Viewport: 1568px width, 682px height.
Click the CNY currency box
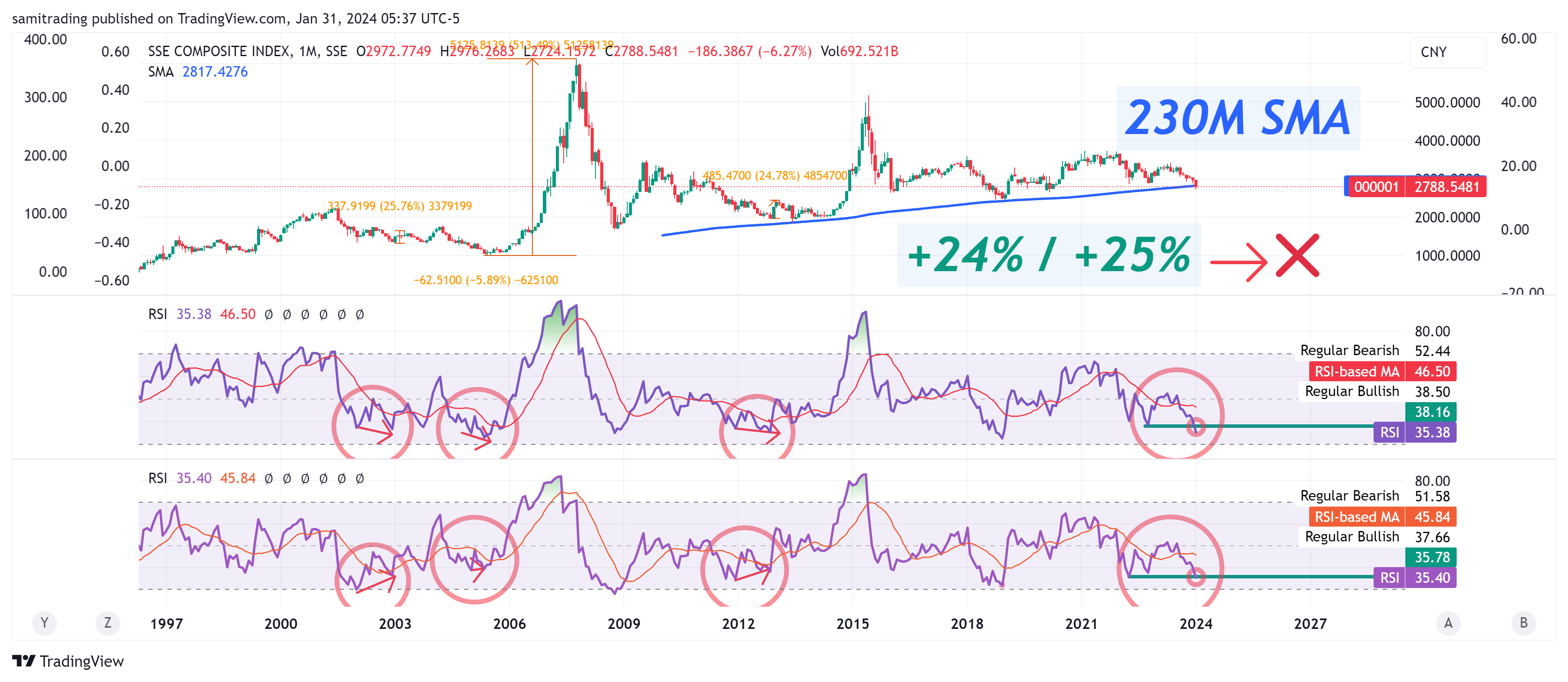tap(1448, 52)
